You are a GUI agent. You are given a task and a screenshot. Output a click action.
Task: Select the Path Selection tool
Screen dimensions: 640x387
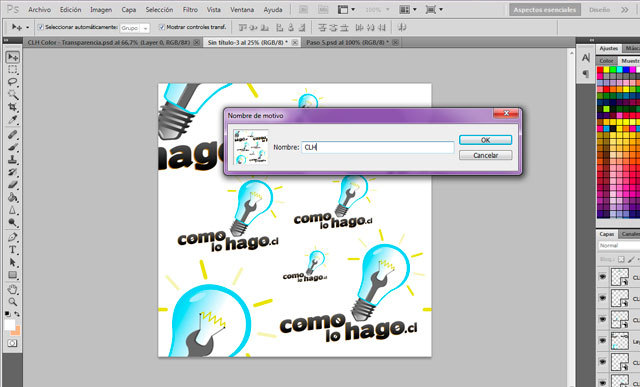tap(13, 262)
